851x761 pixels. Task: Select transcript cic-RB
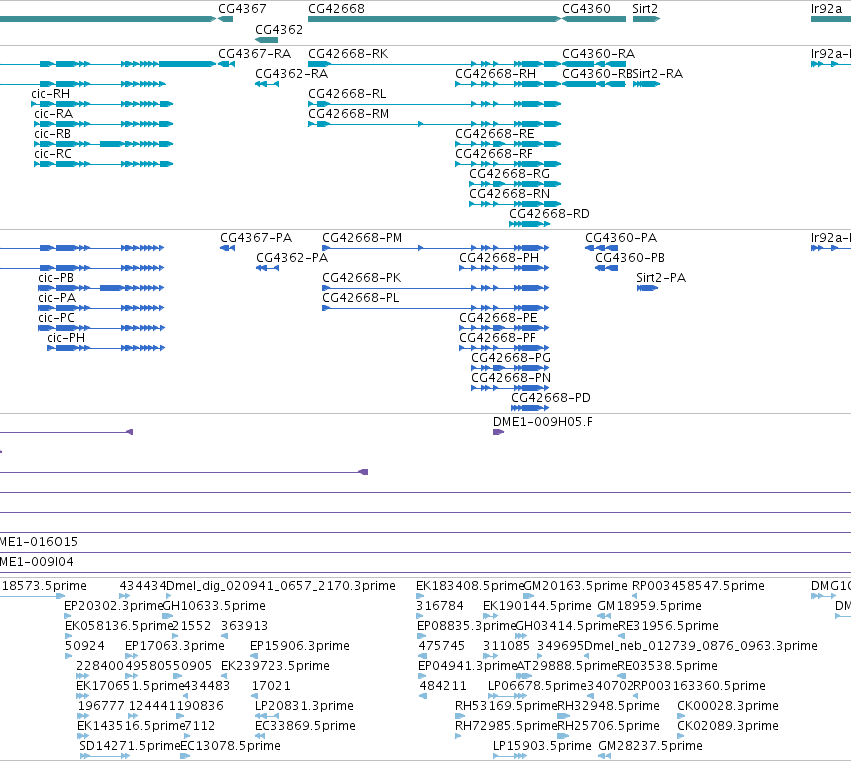pos(53,134)
